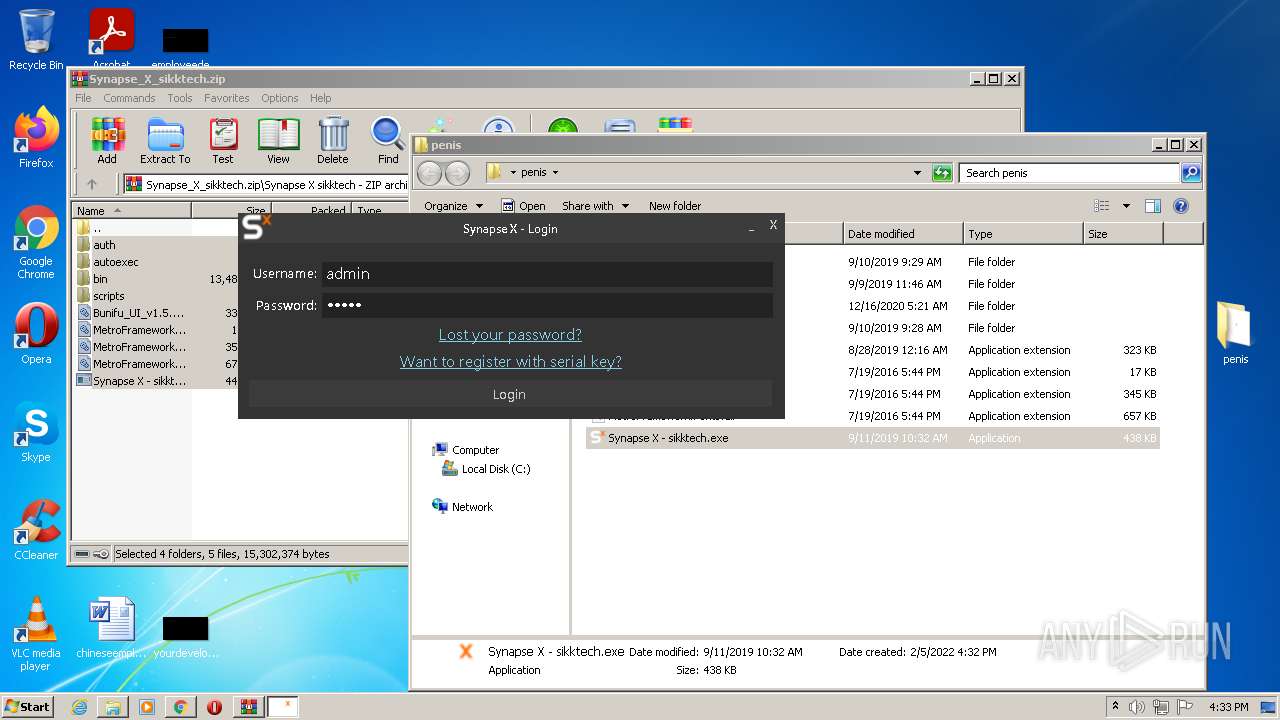Click the Find magnifier icon in WinRAR
1280x720 pixels.
(388, 140)
